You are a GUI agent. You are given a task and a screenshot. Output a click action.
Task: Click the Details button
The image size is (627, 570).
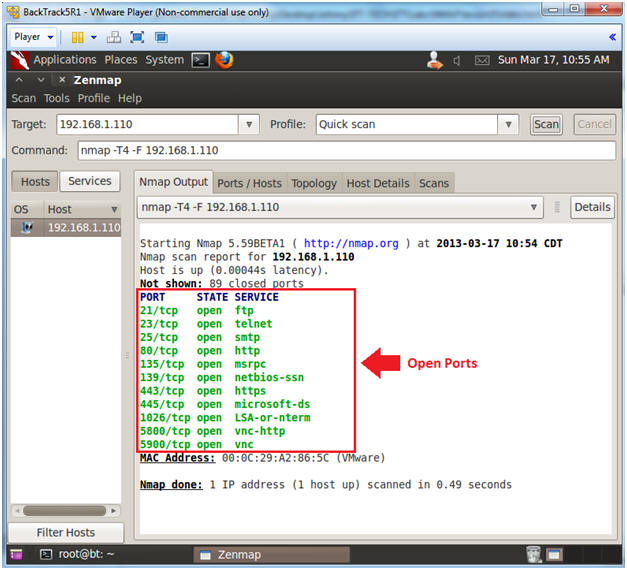pos(592,208)
